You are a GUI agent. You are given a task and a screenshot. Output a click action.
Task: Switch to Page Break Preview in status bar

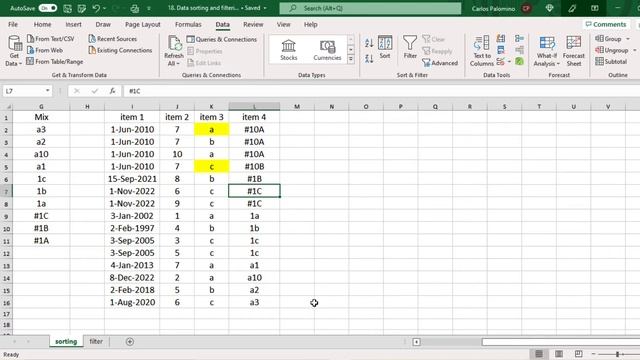coord(578,354)
